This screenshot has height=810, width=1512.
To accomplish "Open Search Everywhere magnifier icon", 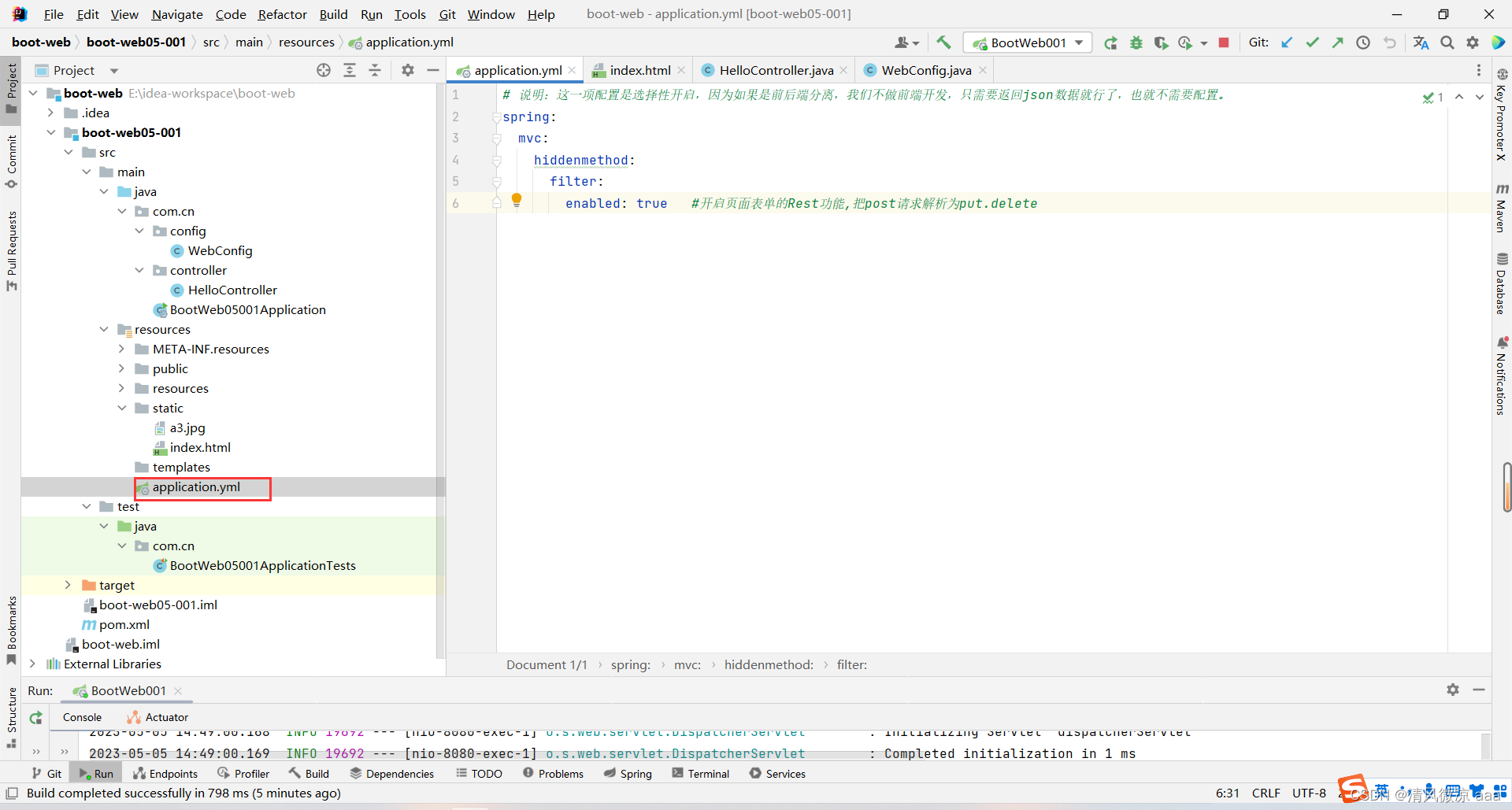I will (x=1447, y=43).
